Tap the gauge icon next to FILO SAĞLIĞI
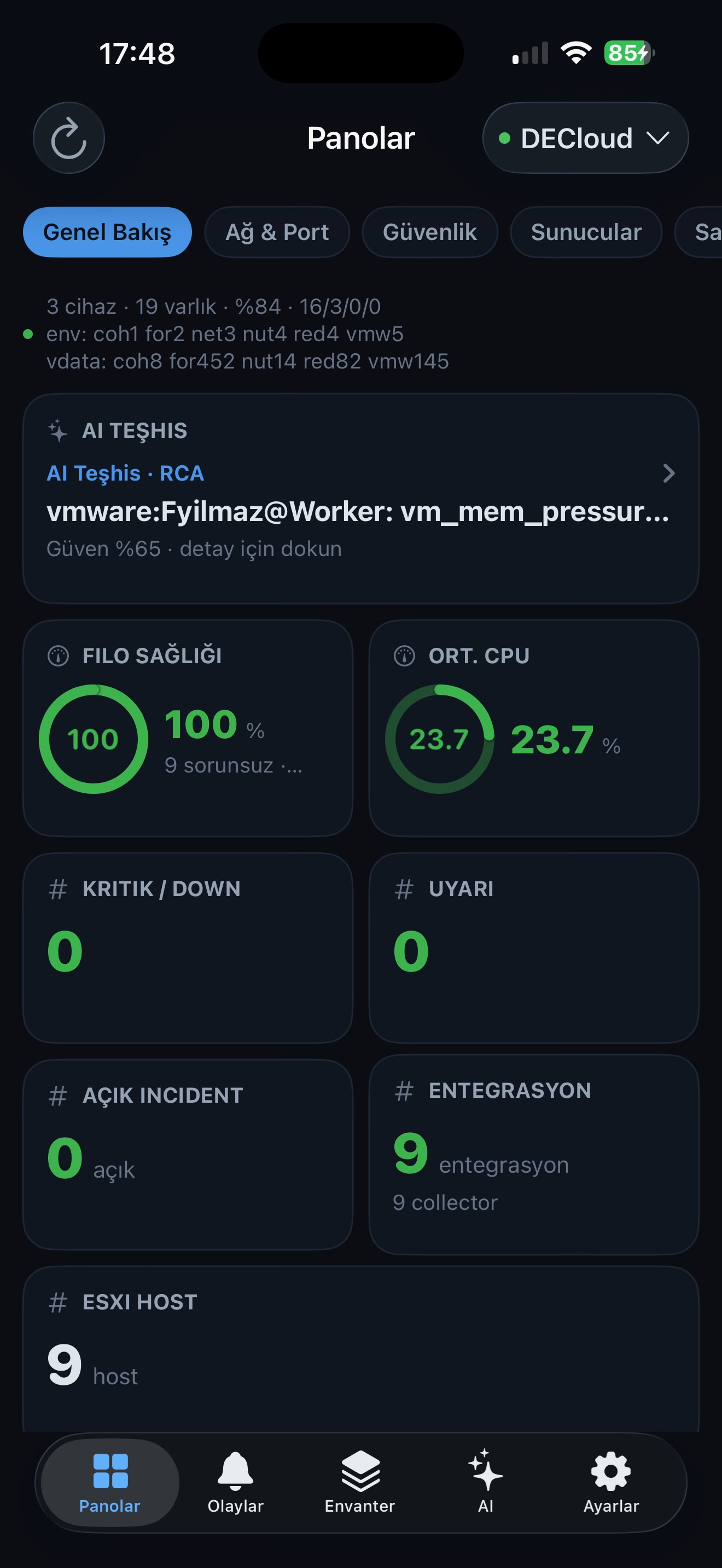Viewport: 722px width, 1568px height. point(59,656)
